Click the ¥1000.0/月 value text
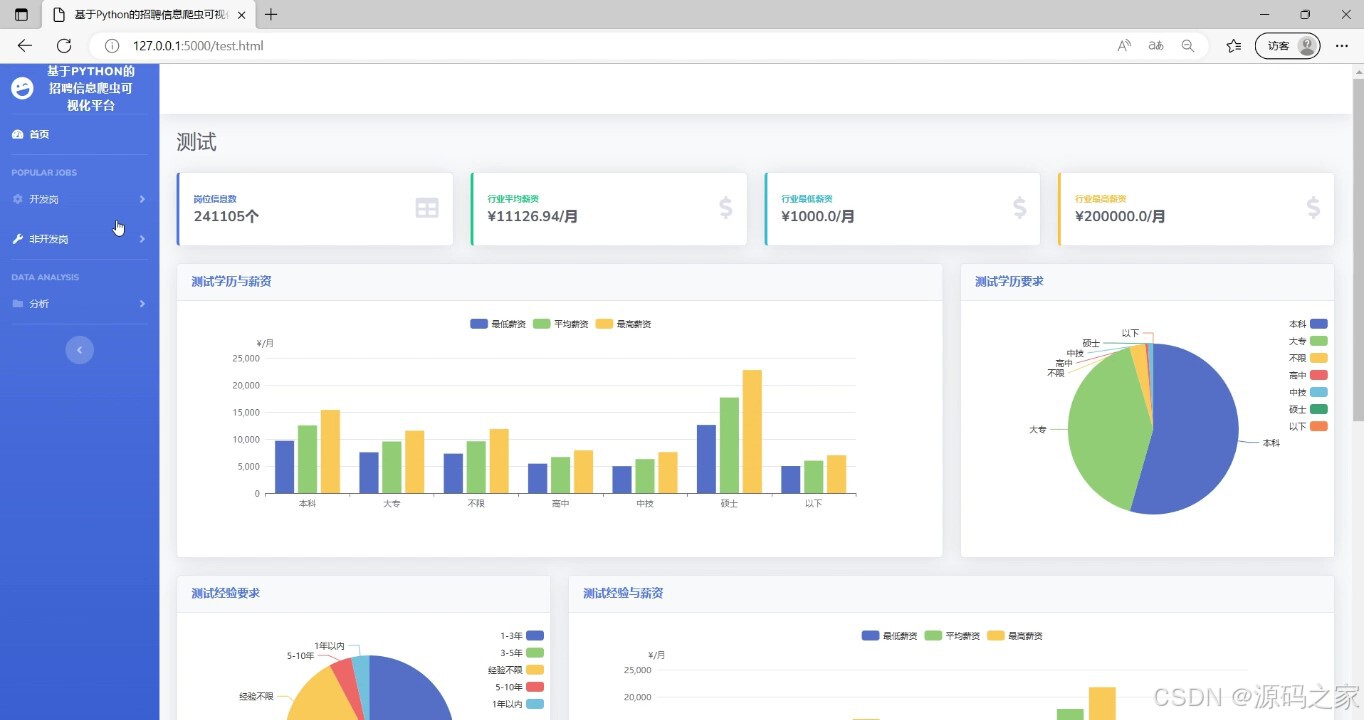Image resolution: width=1364 pixels, height=720 pixels. coord(818,216)
